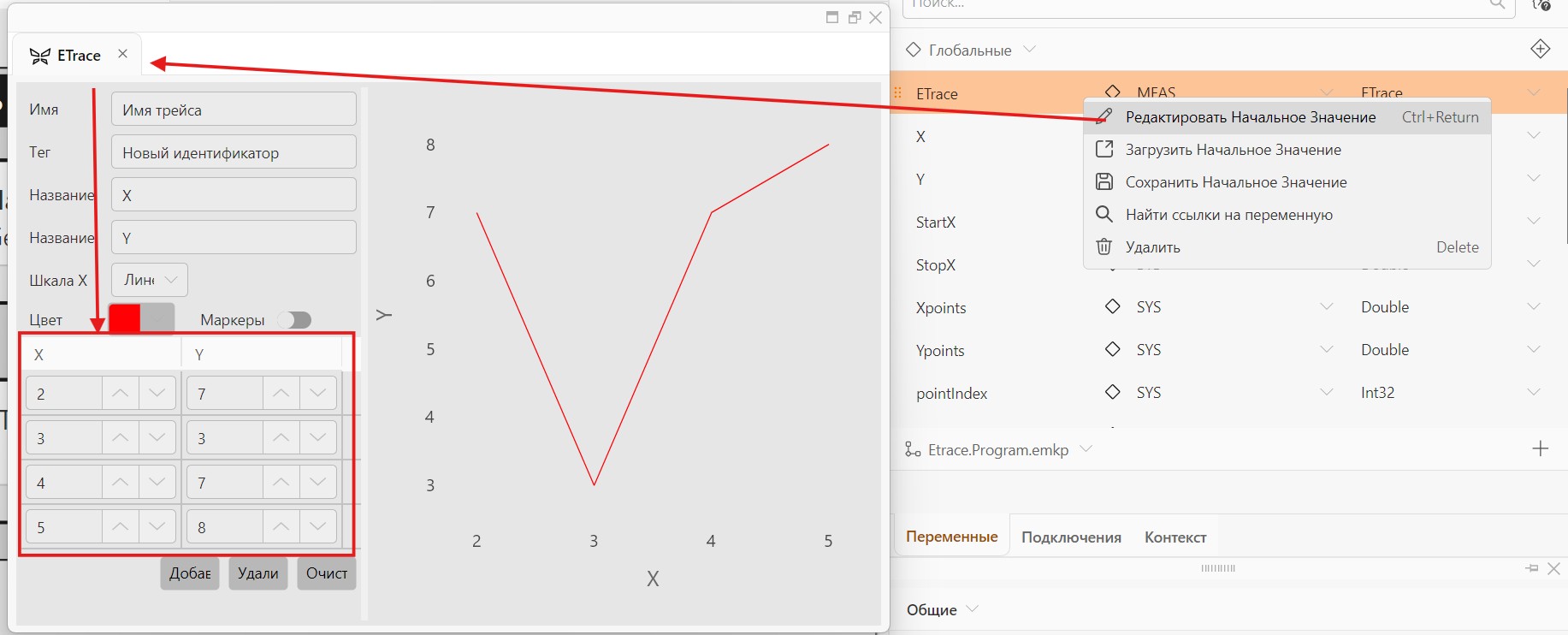Increase Y value 8 in last row
Screen dimensions: 1568x635
[281, 526]
